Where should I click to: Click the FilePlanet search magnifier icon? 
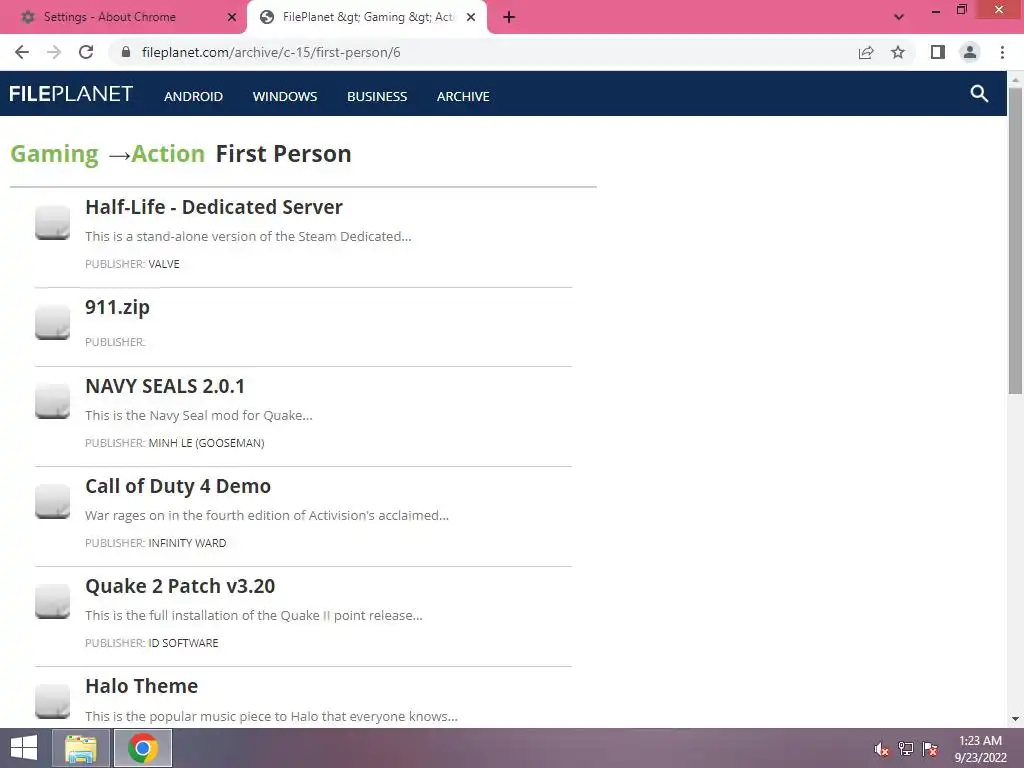[x=978, y=94]
